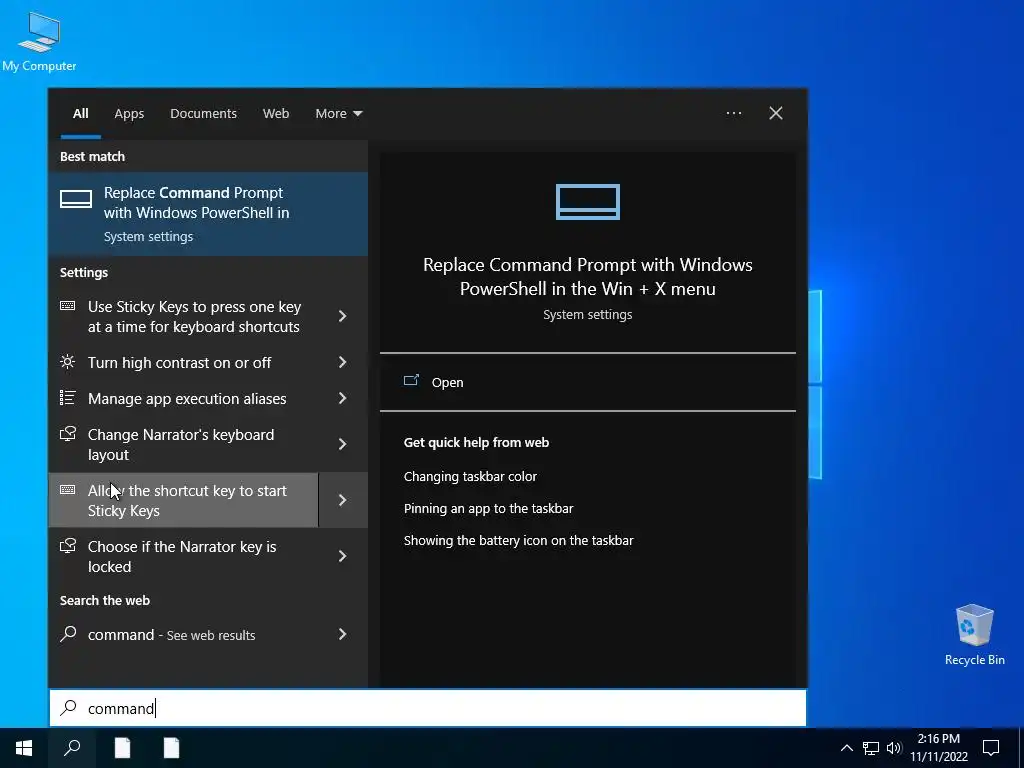
Task: Open Allow the shortcut key to start Sticky Keys
Action: [184, 500]
